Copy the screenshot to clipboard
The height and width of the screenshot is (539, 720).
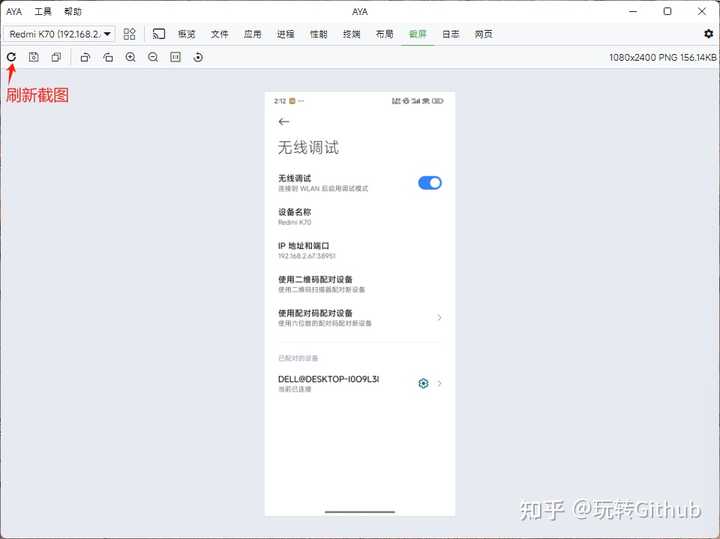(x=56, y=57)
